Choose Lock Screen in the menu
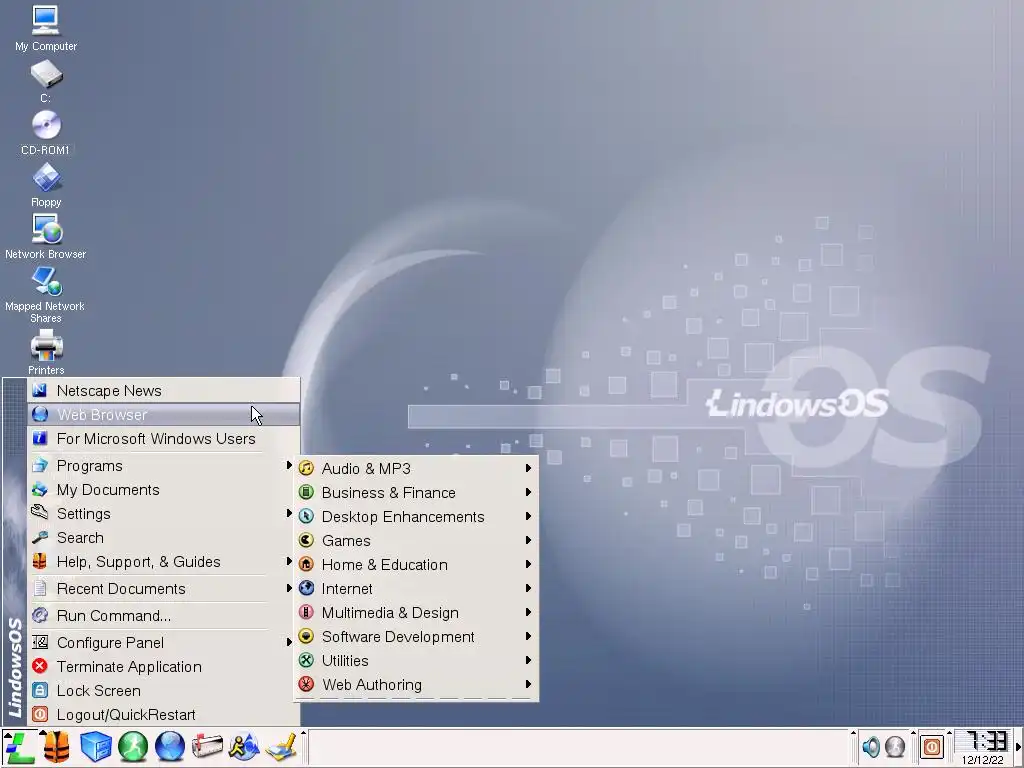Screen dimensions: 1024x768 (x=164, y=691)
